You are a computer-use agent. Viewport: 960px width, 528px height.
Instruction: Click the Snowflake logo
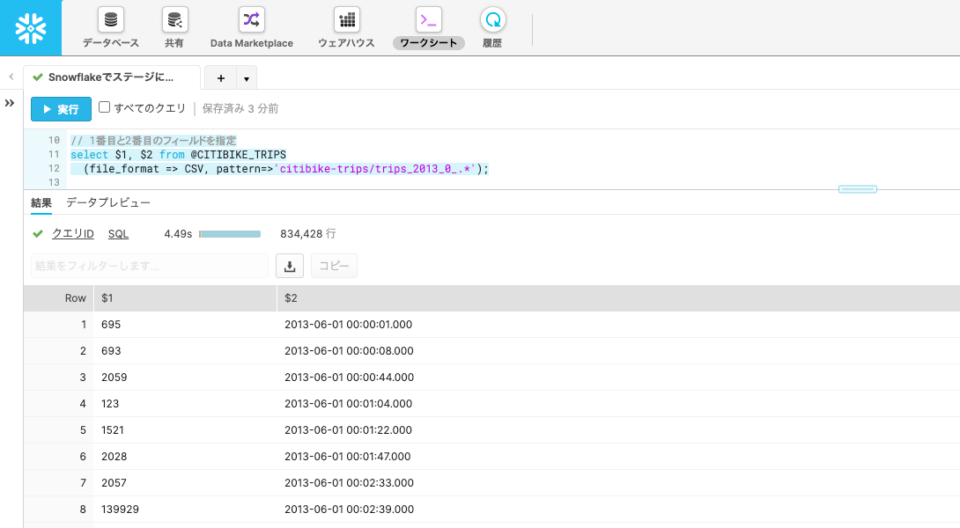[x=31, y=28]
